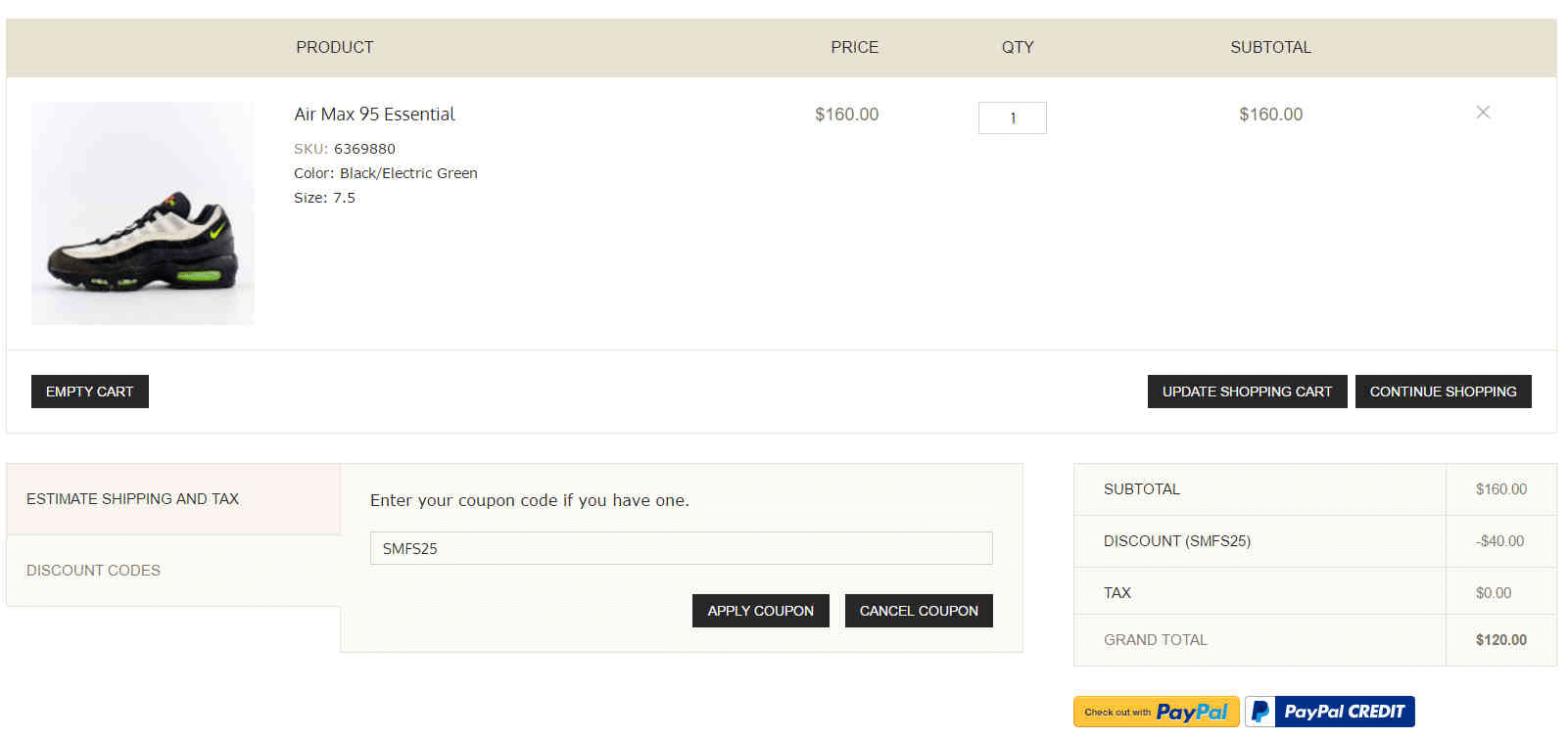Switch to Discount Codes tab
This screenshot has height=739, width=1568.
(x=173, y=571)
